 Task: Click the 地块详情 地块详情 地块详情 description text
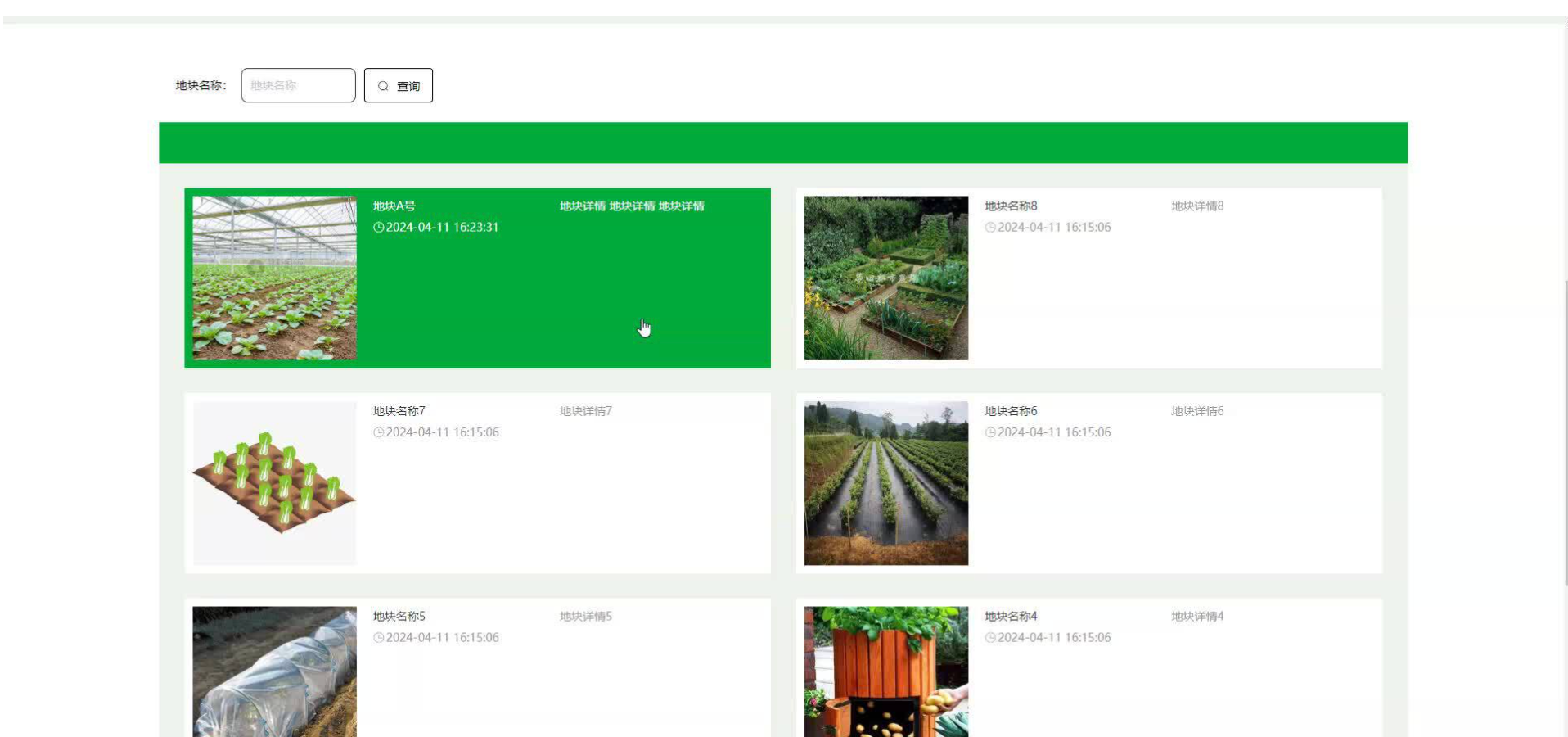pyautogui.click(x=632, y=206)
